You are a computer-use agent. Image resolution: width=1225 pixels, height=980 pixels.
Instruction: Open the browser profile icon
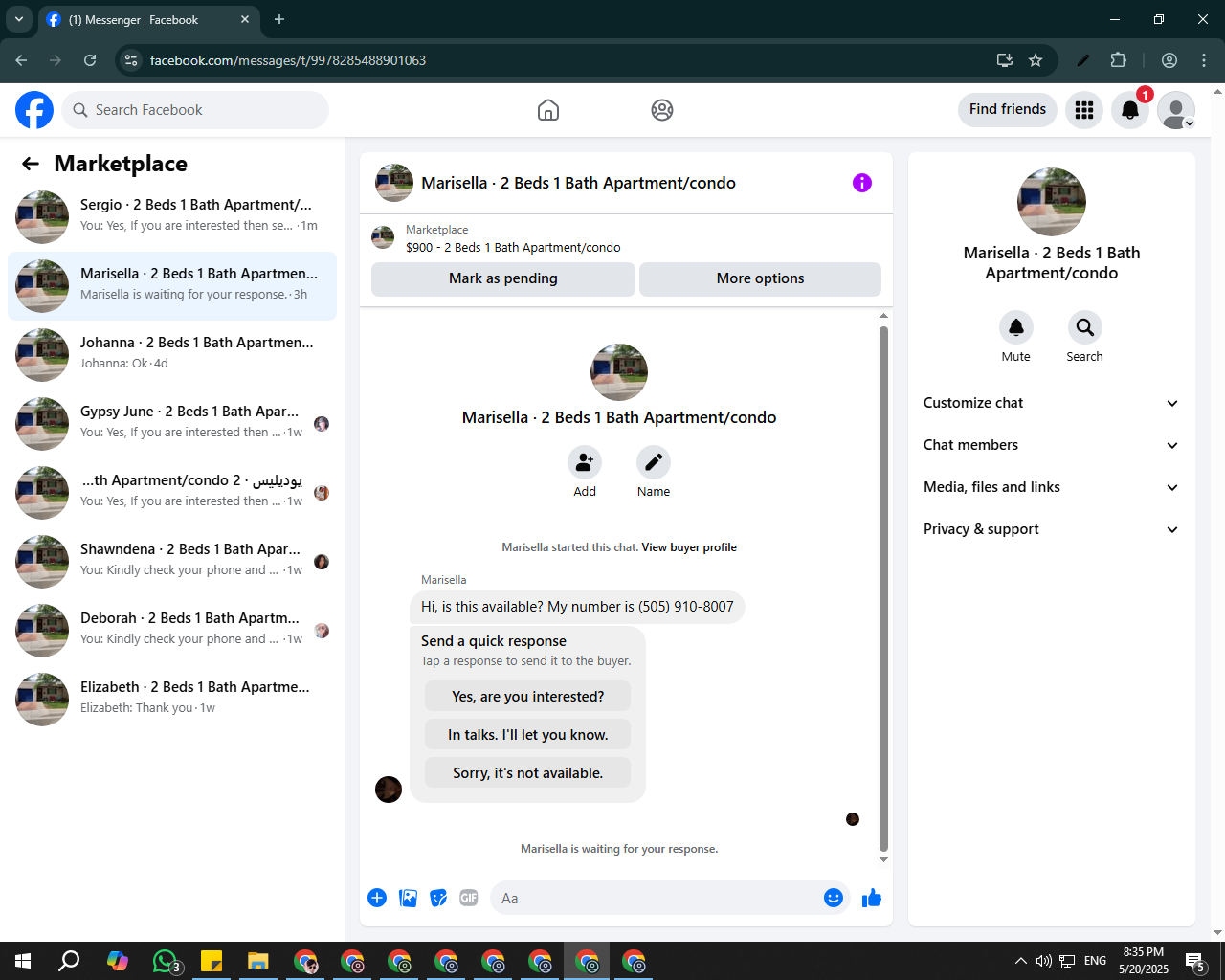[x=1169, y=60]
